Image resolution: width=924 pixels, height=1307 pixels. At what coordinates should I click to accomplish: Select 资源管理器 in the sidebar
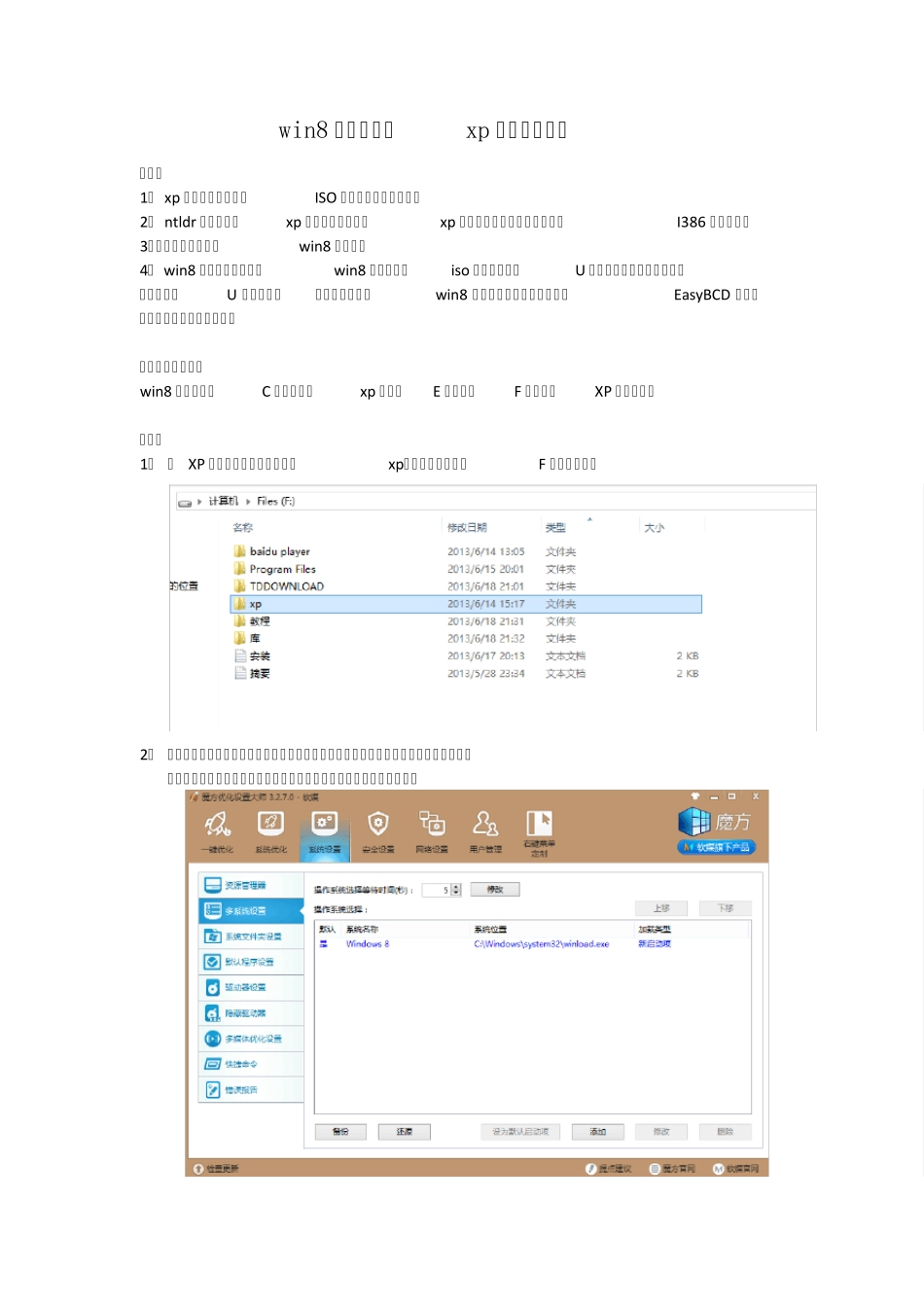click(251, 885)
